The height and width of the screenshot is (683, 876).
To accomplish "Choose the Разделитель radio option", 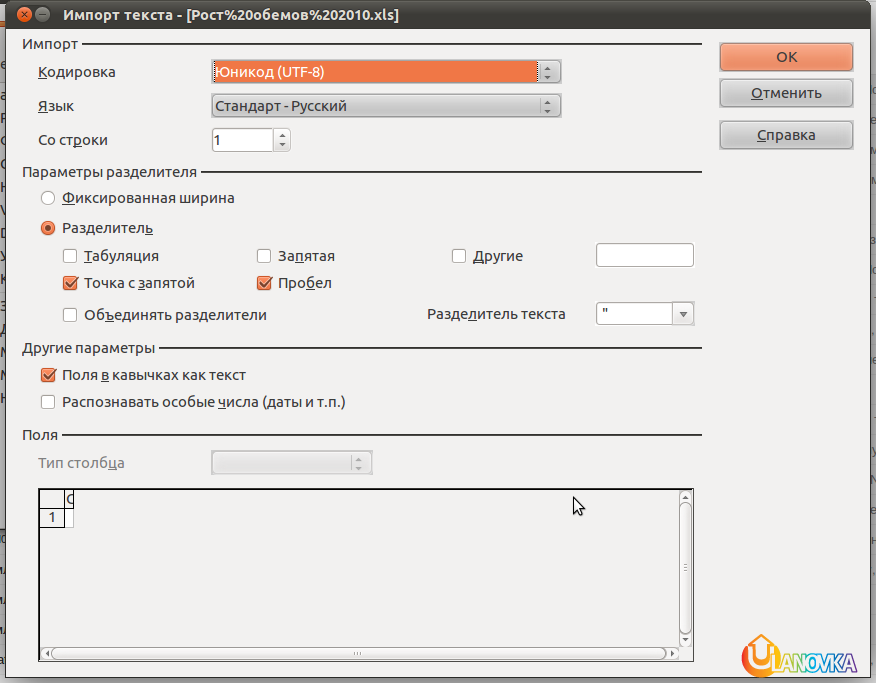I will point(48,228).
